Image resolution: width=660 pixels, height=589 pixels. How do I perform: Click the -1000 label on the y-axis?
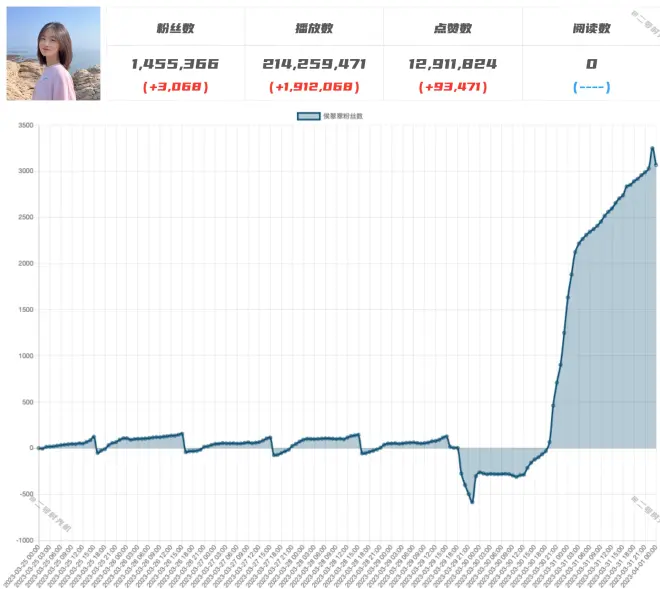(x=23, y=540)
